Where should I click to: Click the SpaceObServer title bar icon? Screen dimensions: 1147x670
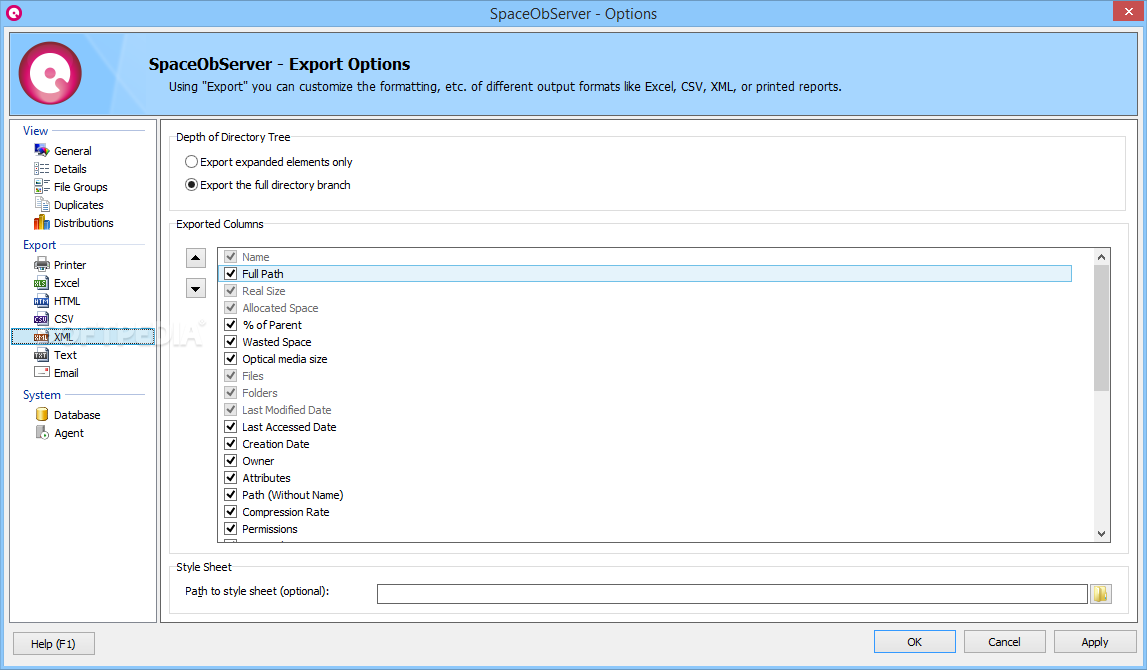(14, 12)
